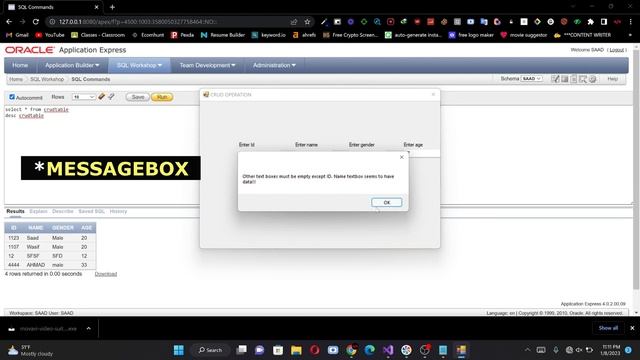Click the ID column header
Image resolution: width=640 pixels, height=360 pixels.
point(13,228)
